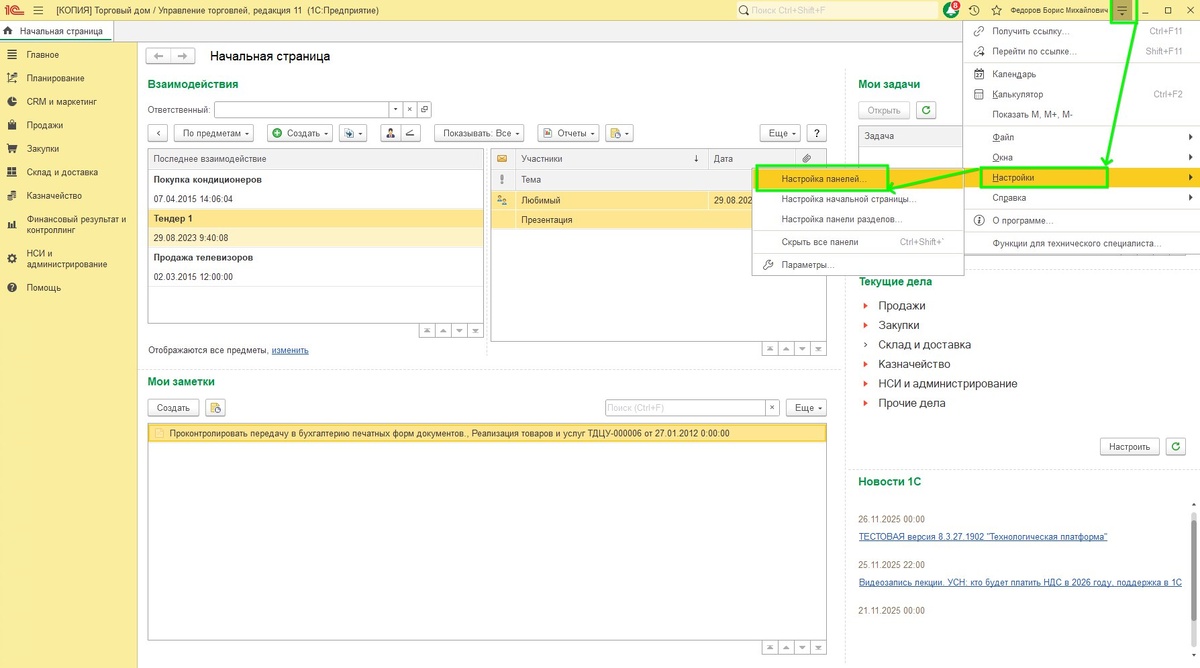Viewport: 1200px width, 668px height.
Task: Click the изменить link below the list
Action: (290, 351)
